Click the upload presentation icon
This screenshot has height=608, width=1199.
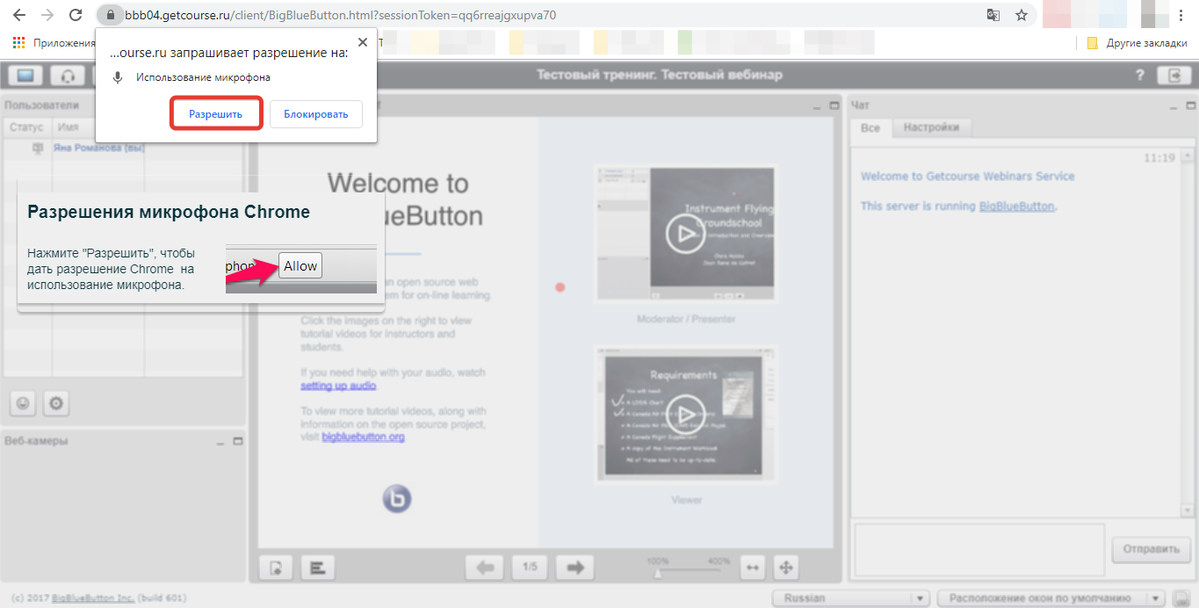click(x=277, y=567)
